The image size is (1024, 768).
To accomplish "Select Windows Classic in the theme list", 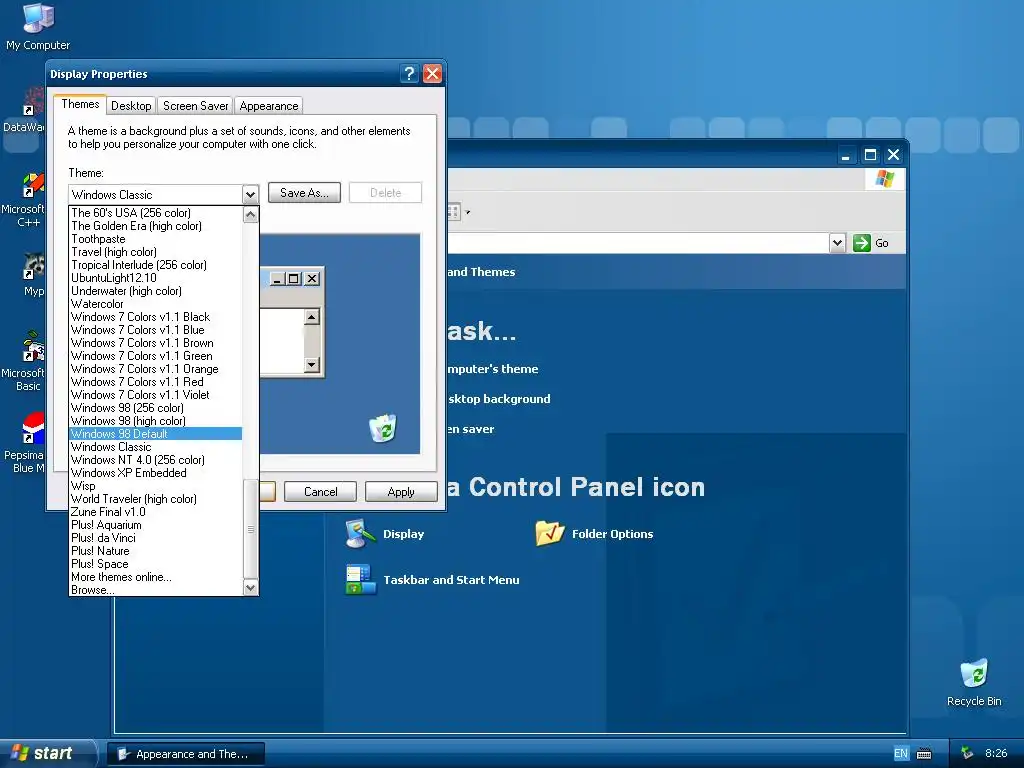I will coord(155,447).
